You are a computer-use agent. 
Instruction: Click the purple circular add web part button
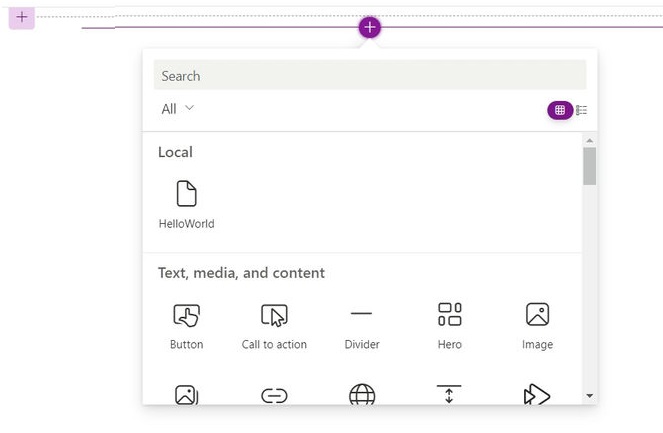point(370,27)
